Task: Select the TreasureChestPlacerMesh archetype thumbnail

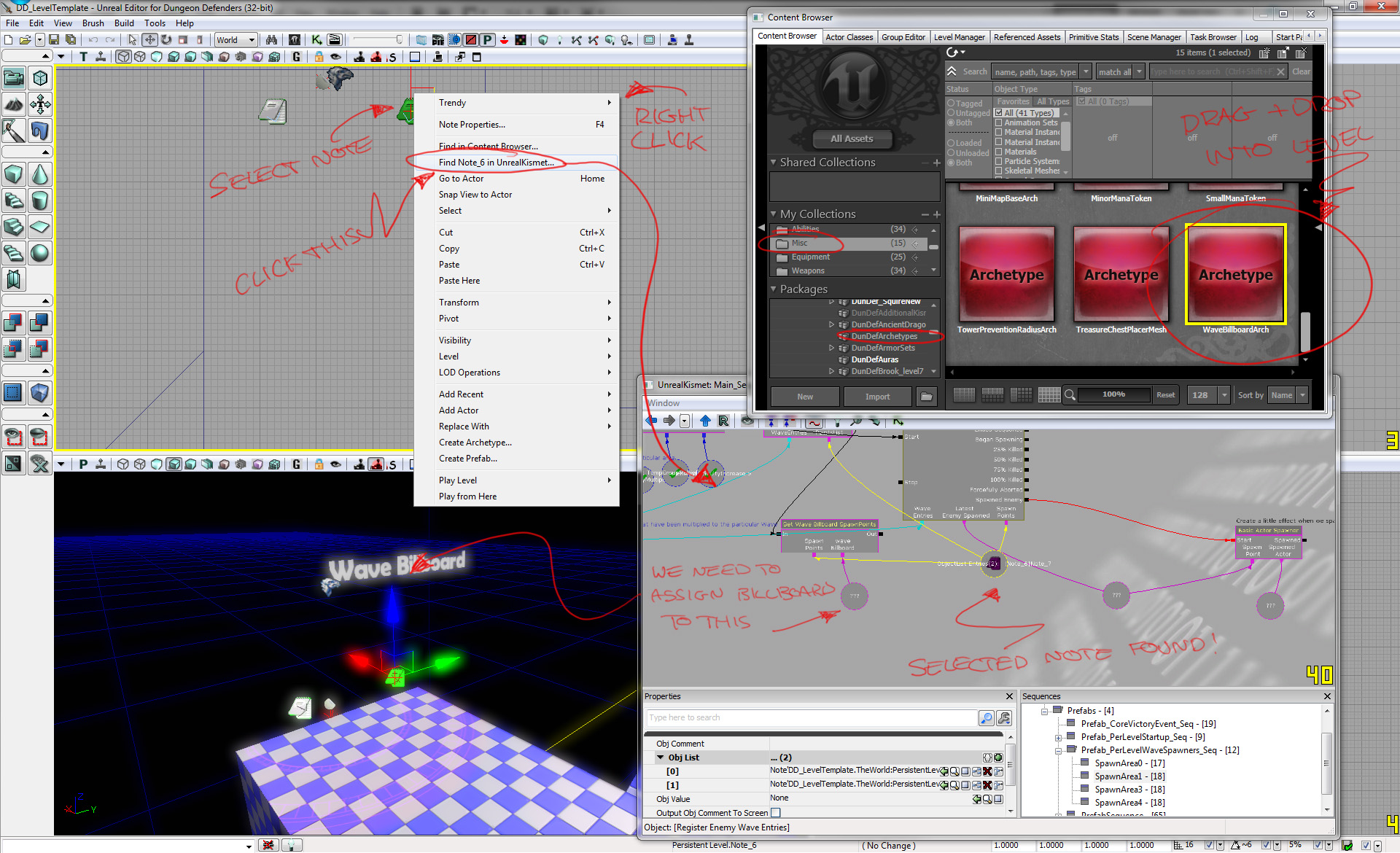Action: tap(1121, 274)
